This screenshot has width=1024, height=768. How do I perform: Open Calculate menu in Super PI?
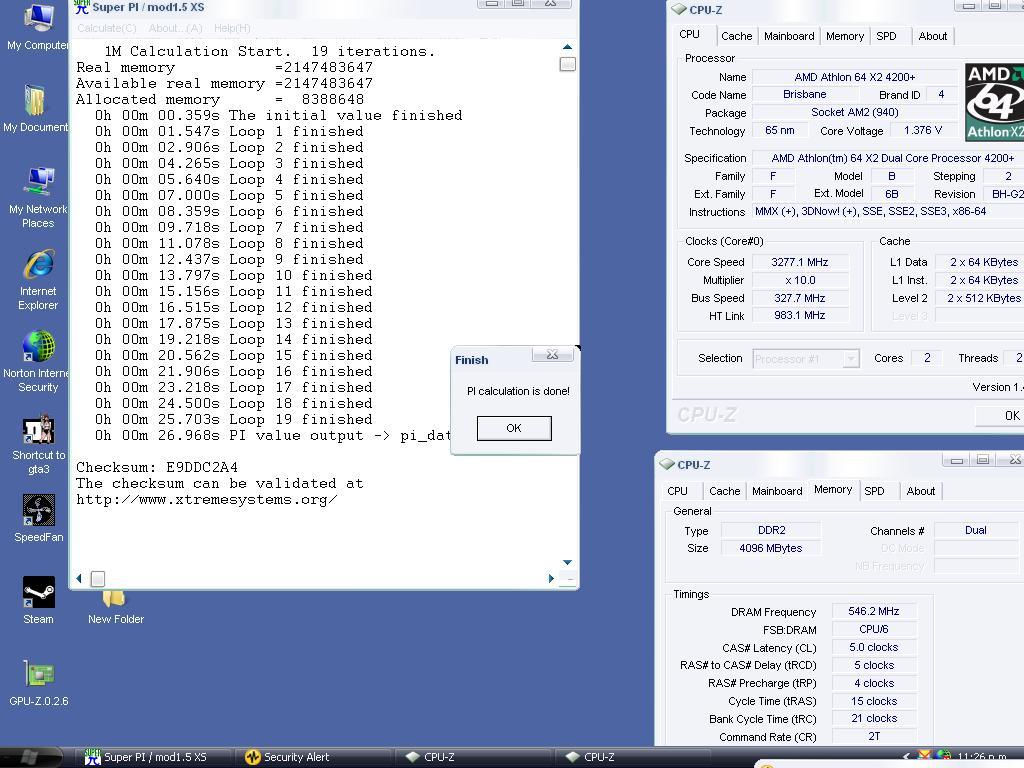click(106, 28)
